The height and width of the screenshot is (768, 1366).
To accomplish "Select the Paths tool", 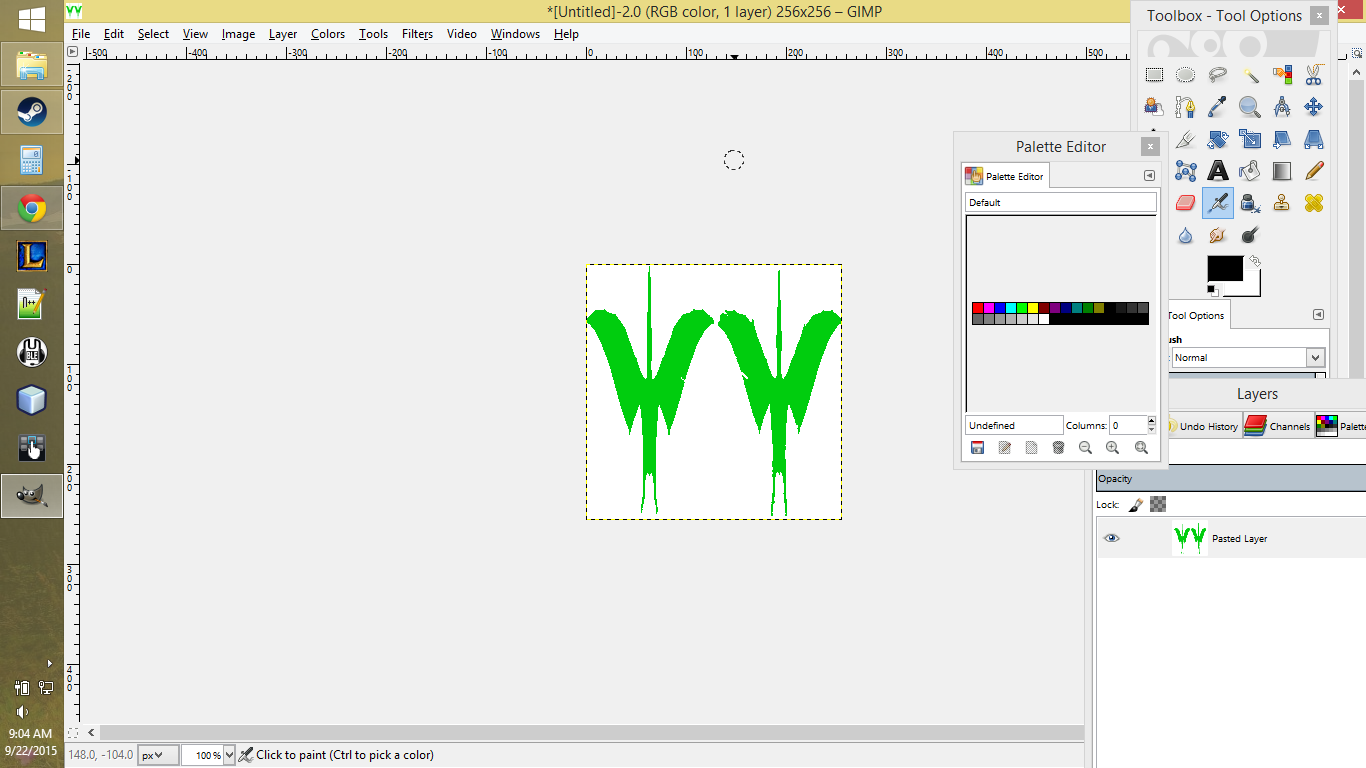I will tap(1186, 107).
